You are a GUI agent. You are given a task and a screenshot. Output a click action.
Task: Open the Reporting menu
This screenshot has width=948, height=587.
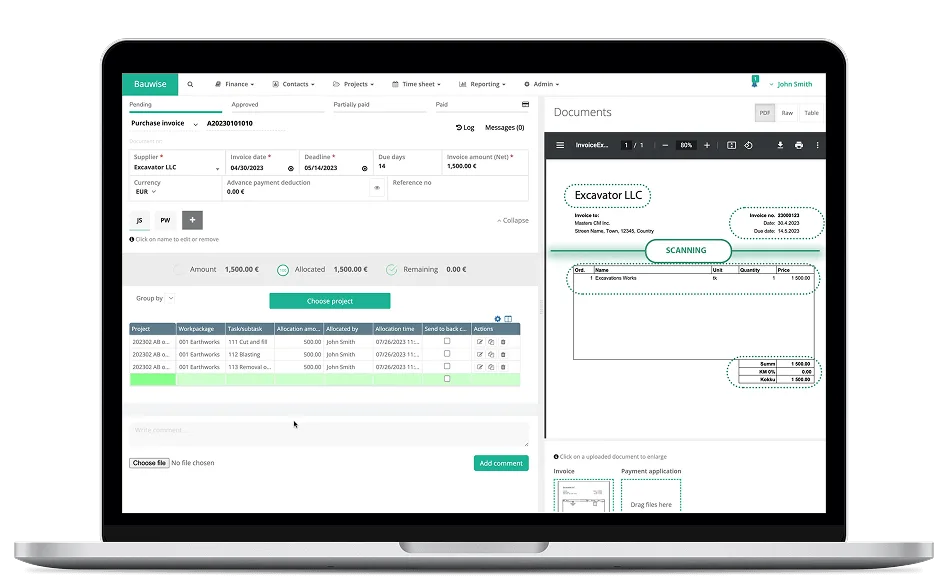[x=483, y=84]
